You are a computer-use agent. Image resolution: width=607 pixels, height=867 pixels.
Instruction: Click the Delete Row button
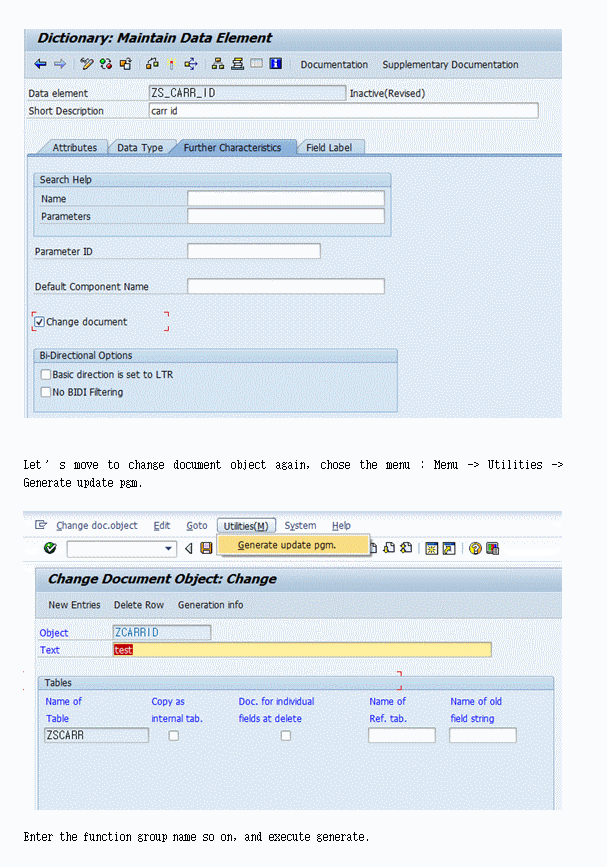[139, 605]
